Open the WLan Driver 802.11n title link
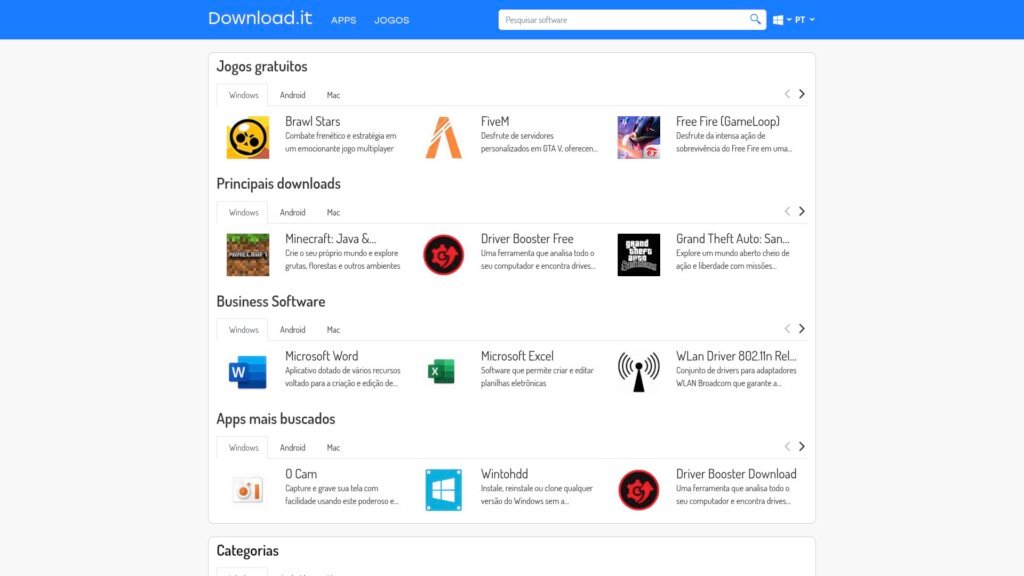1024x576 pixels. (736, 356)
